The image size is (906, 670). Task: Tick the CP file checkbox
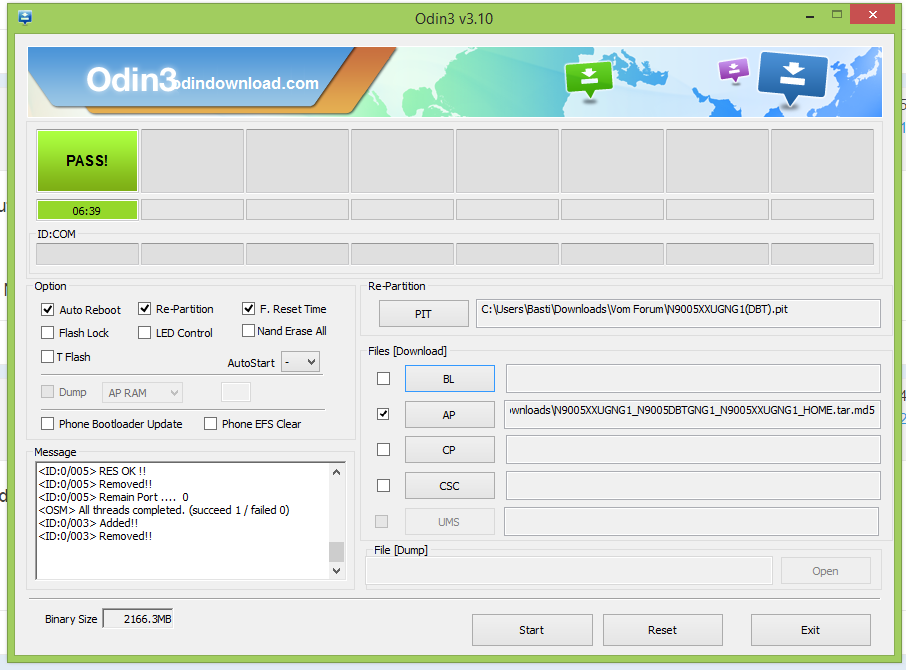coord(383,449)
